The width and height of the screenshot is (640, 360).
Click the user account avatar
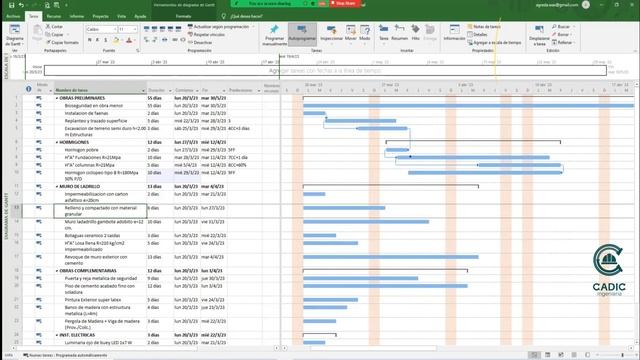coord(586,5)
